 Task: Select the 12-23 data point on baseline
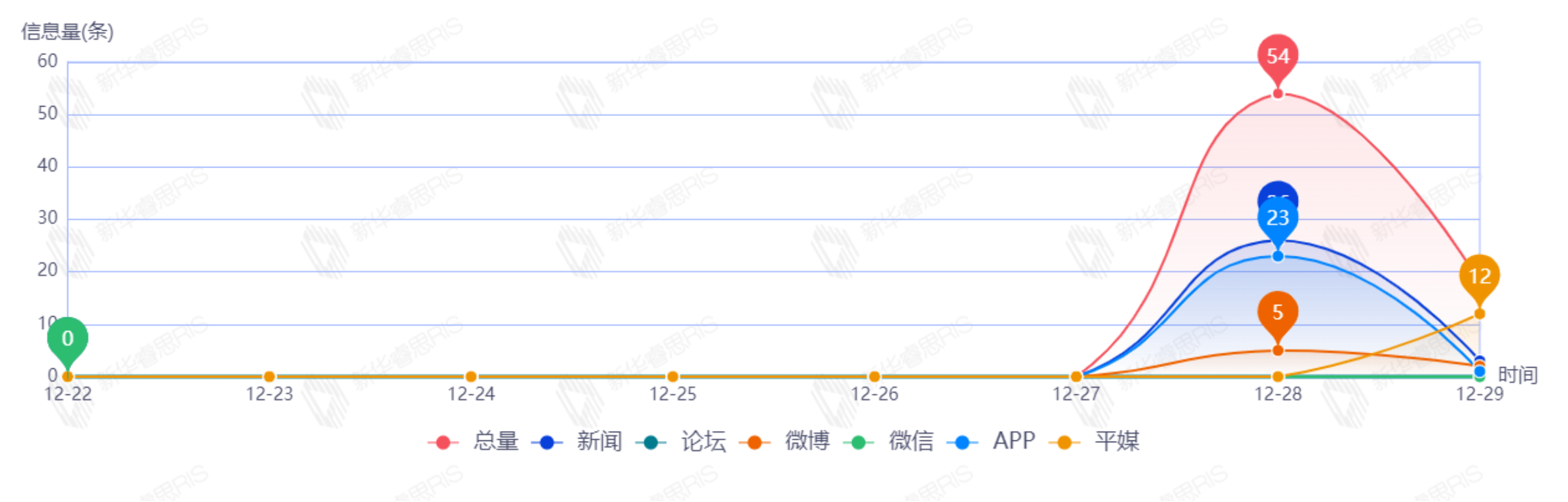269,377
